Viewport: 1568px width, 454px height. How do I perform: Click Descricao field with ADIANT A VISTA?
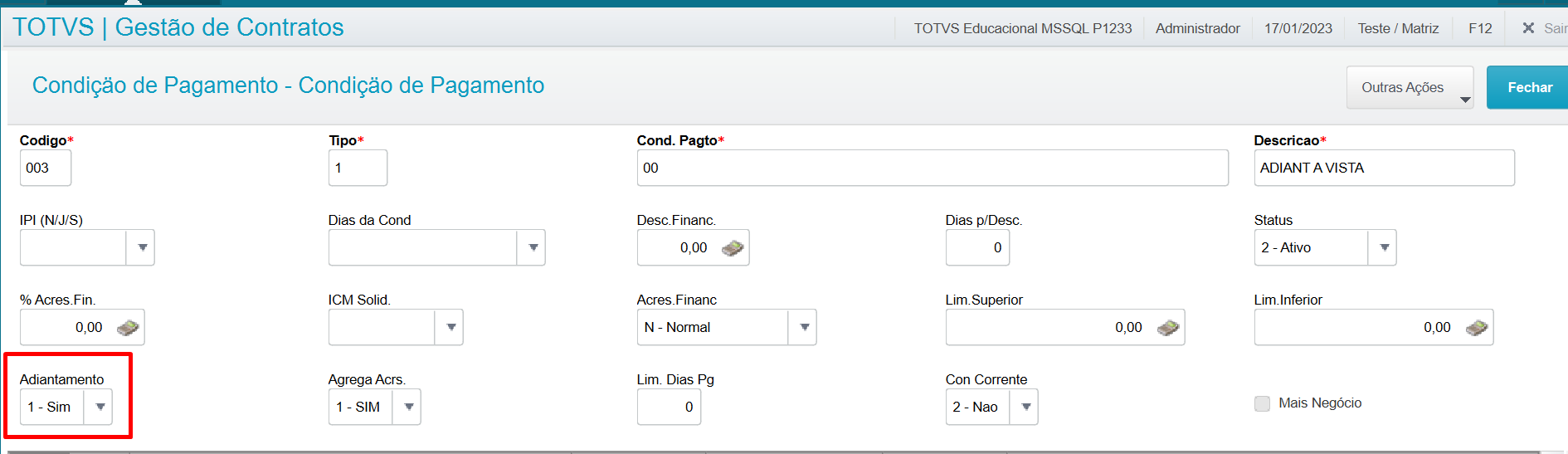point(1384,168)
